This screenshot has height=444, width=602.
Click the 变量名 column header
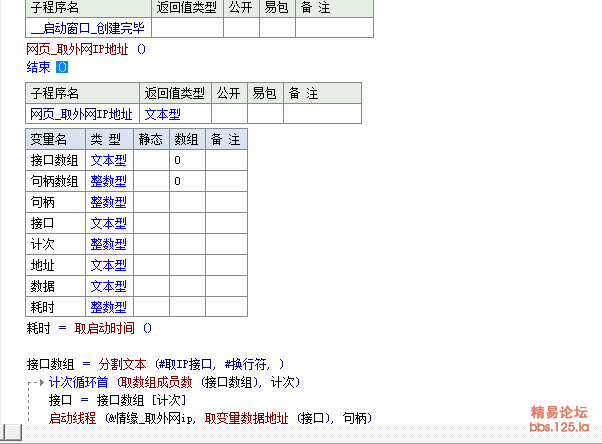(55, 139)
